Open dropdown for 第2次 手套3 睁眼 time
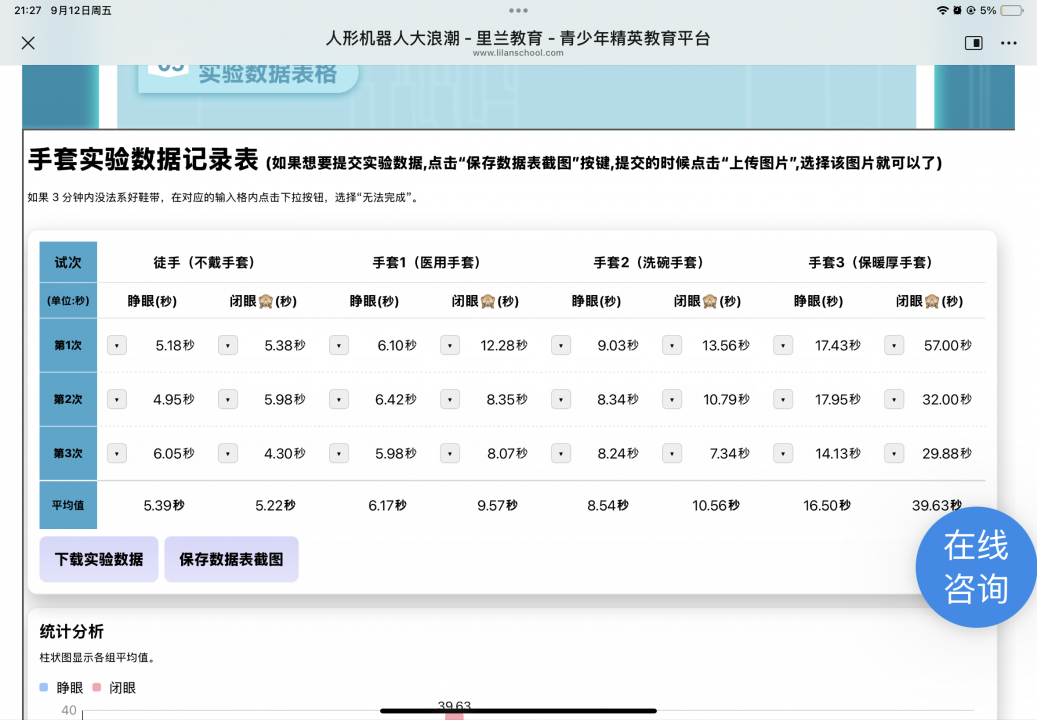The height and width of the screenshot is (720, 1037). click(x=783, y=399)
